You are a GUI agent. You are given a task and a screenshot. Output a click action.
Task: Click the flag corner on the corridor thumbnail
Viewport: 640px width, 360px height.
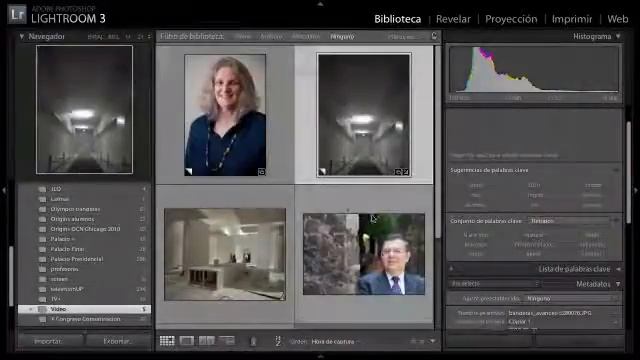coord(322,171)
